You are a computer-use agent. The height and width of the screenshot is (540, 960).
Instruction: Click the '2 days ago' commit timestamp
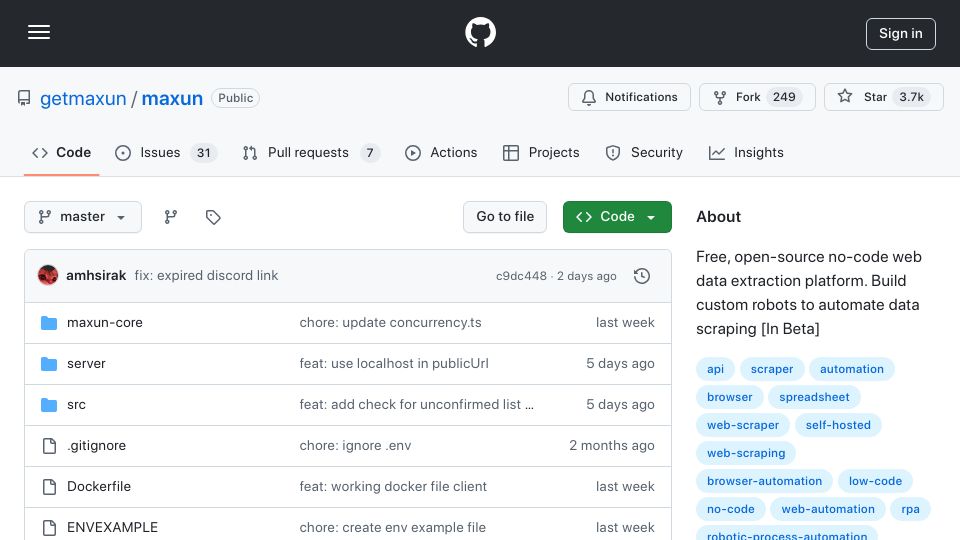click(x=586, y=276)
